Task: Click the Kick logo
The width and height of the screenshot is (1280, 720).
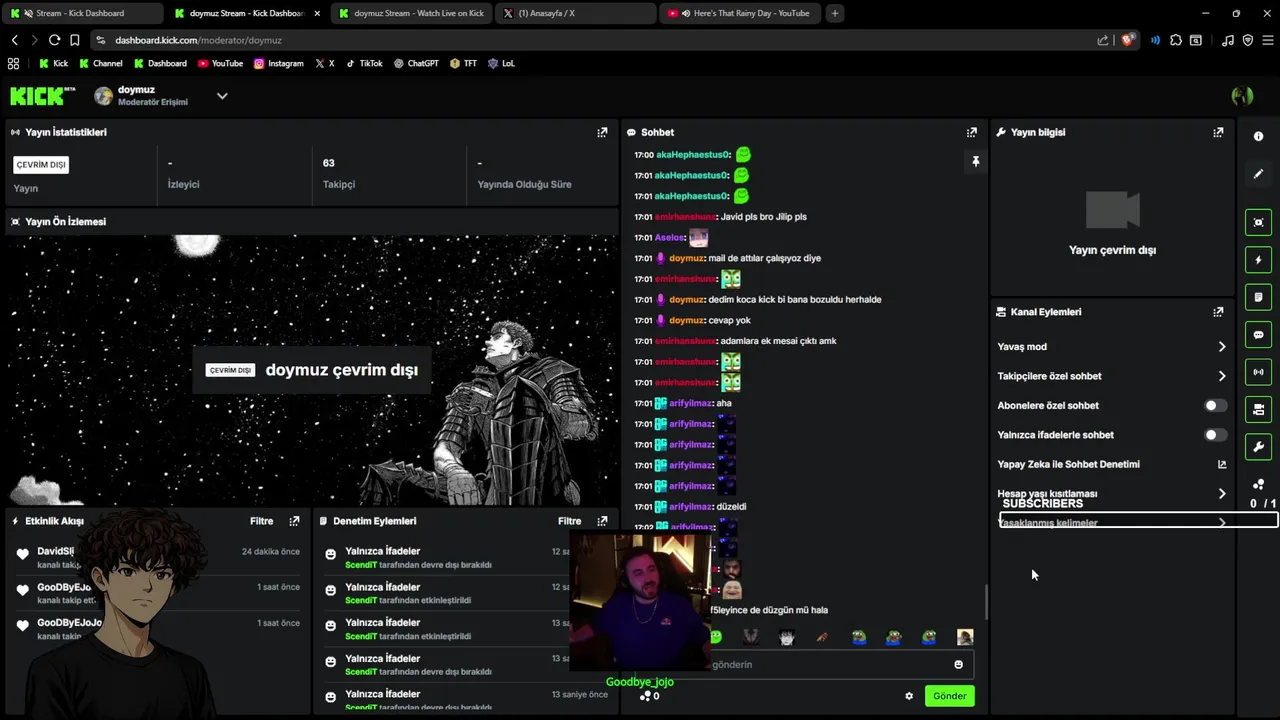Action: [x=42, y=96]
